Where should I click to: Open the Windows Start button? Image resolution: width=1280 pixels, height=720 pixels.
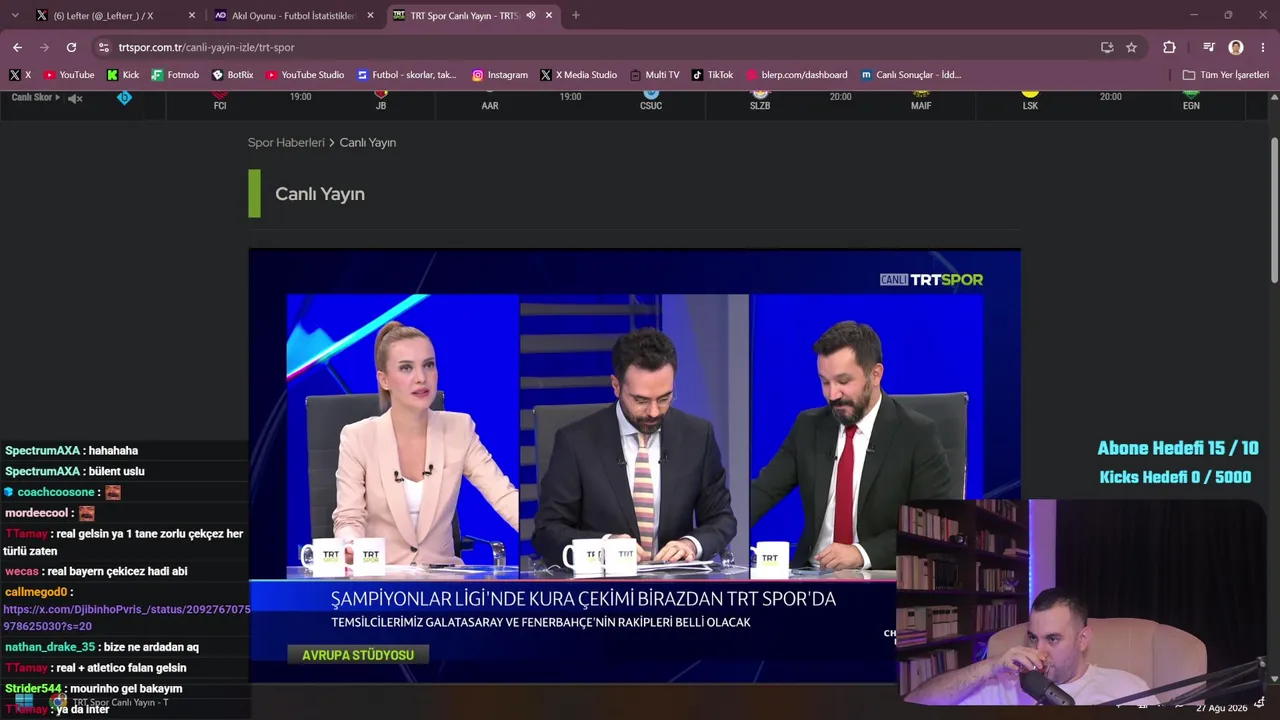pos(24,703)
